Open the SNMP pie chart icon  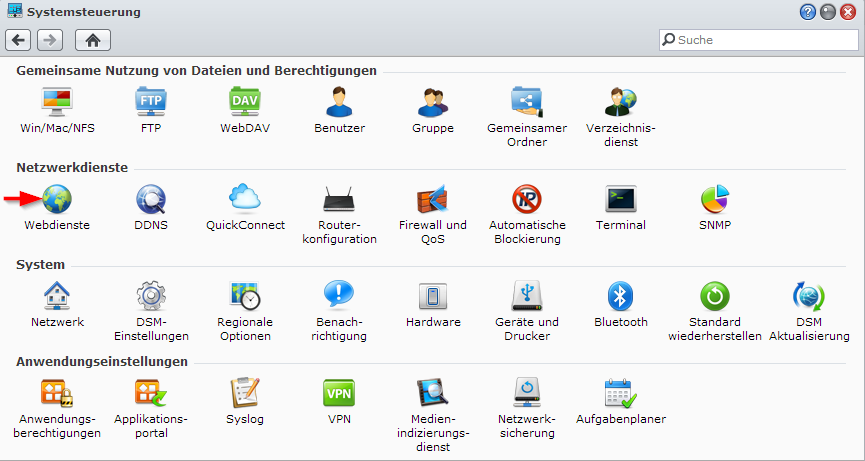[x=715, y=199]
